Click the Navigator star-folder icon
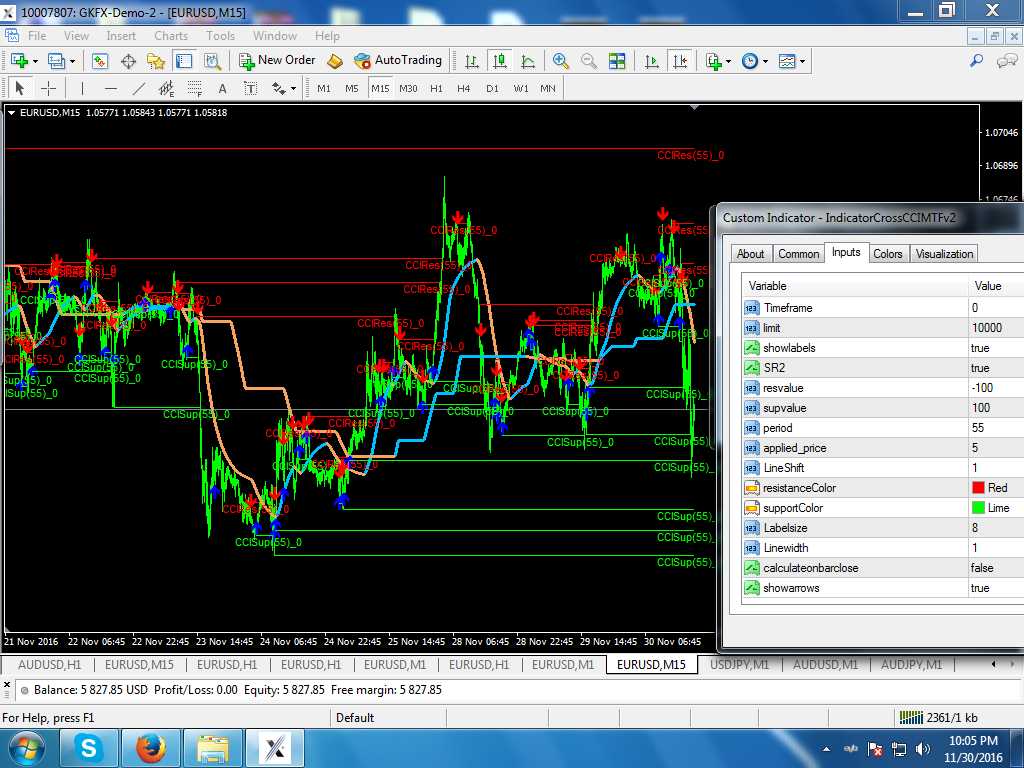This screenshot has height=768, width=1024. tap(155, 61)
